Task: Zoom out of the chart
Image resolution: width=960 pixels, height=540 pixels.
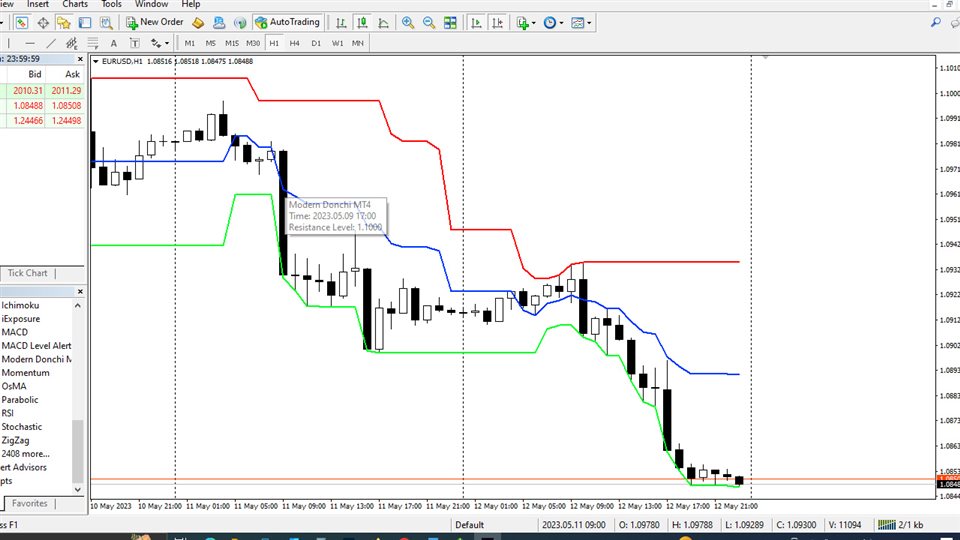Action: pyautogui.click(x=429, y=22)
